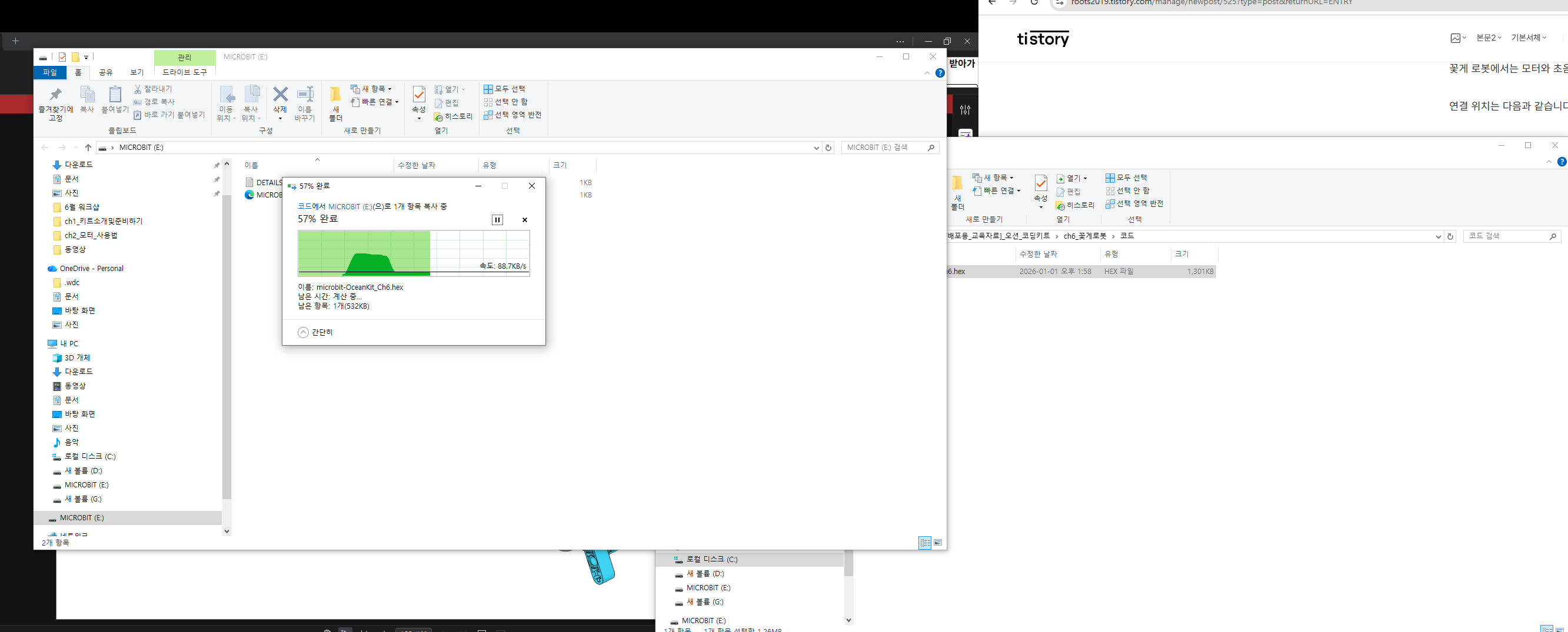Screen dimensions: 1568x632
Task: Click the MICROBIT (E:) destination link in copy dialog
Action: pyautogui.click(x=350, y=206)
